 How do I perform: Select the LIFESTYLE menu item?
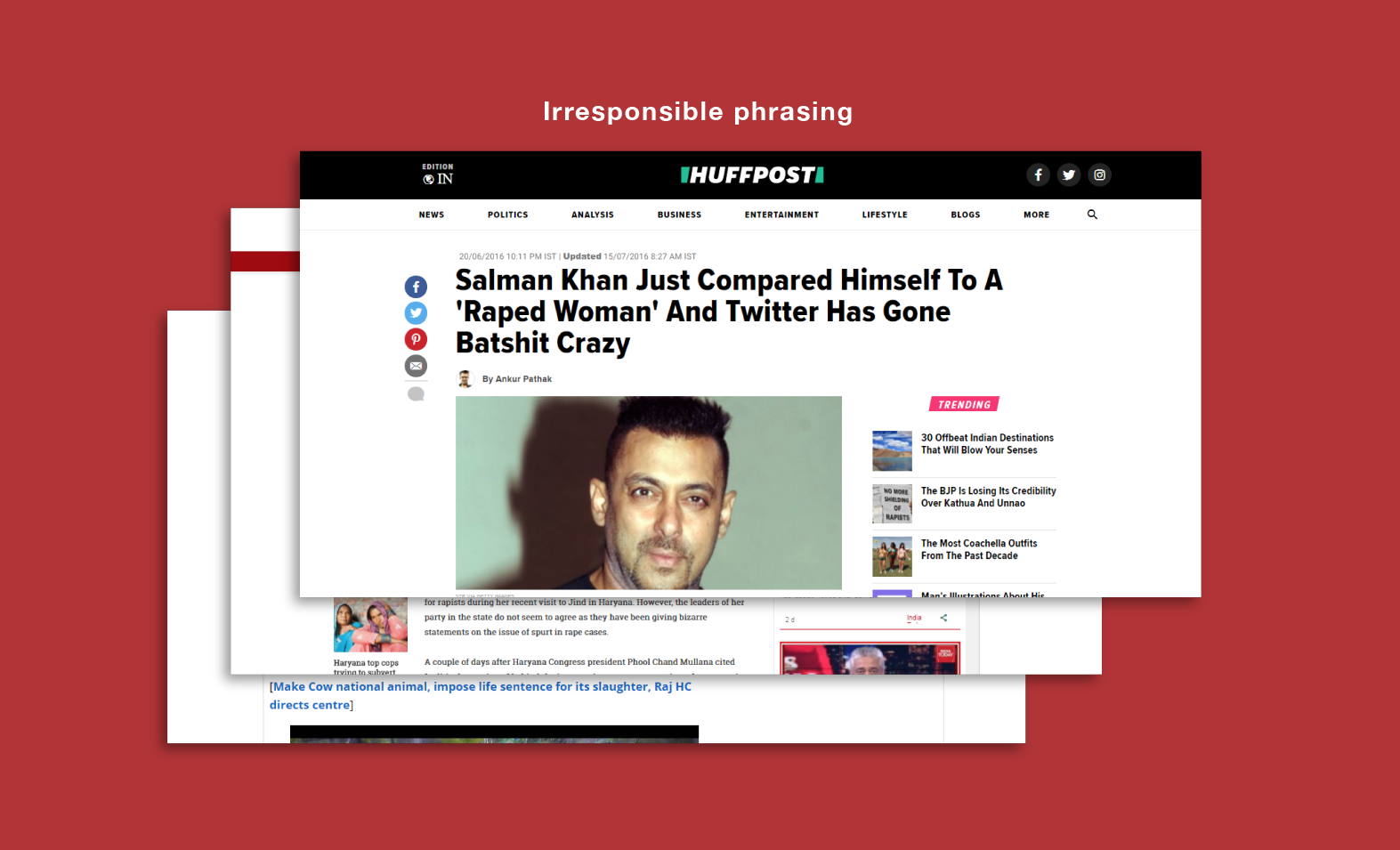coord(885,215)
